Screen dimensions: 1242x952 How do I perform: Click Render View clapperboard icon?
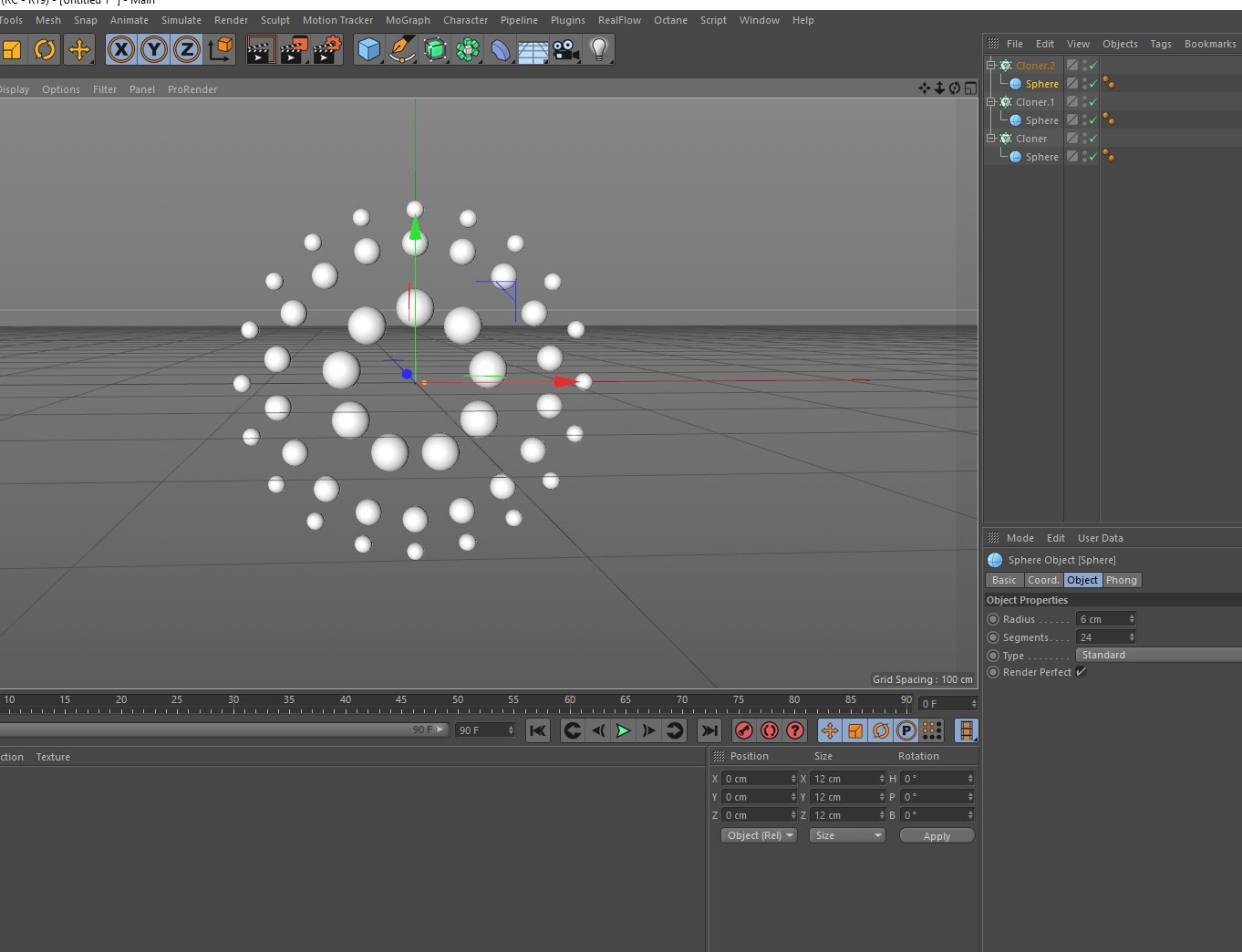(x=261, y=49)
